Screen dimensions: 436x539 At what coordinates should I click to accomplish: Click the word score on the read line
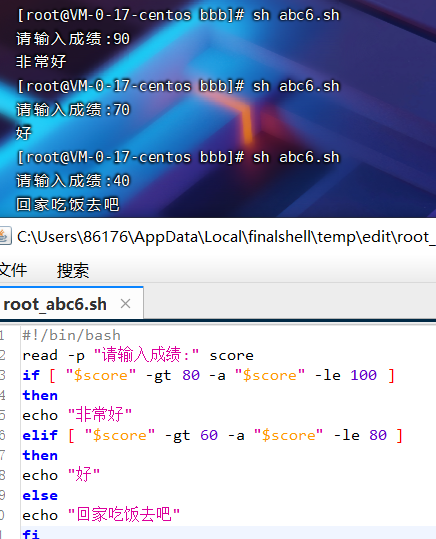click(x=231, y=355)
